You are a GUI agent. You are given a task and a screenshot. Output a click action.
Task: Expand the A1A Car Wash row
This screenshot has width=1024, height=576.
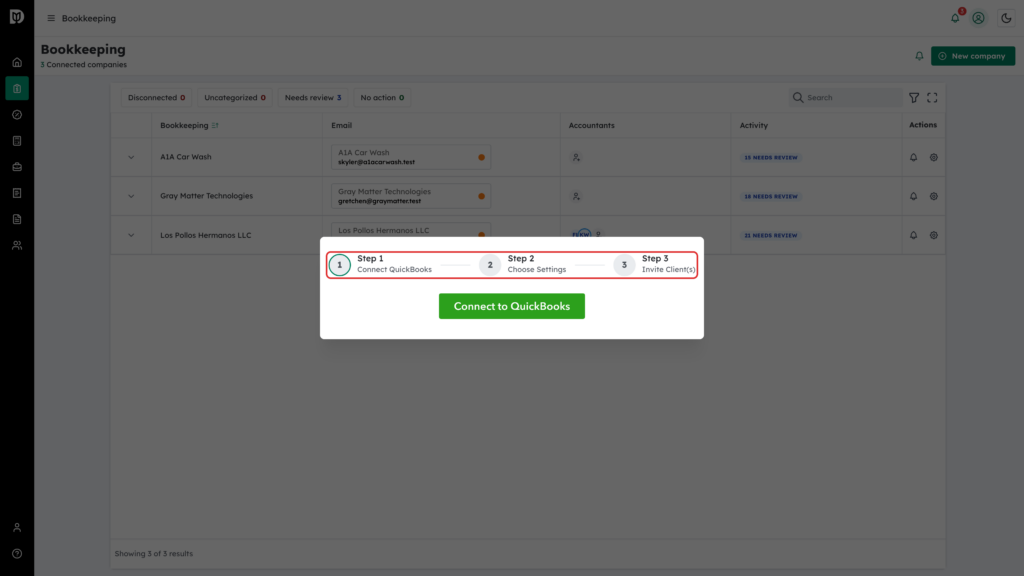point(131,157)
